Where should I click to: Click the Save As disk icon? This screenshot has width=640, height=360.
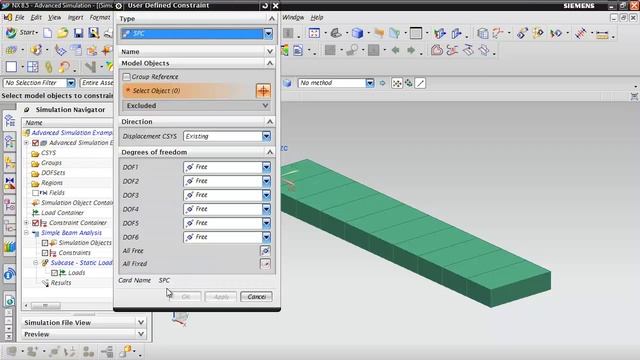(x=93, y=33)
